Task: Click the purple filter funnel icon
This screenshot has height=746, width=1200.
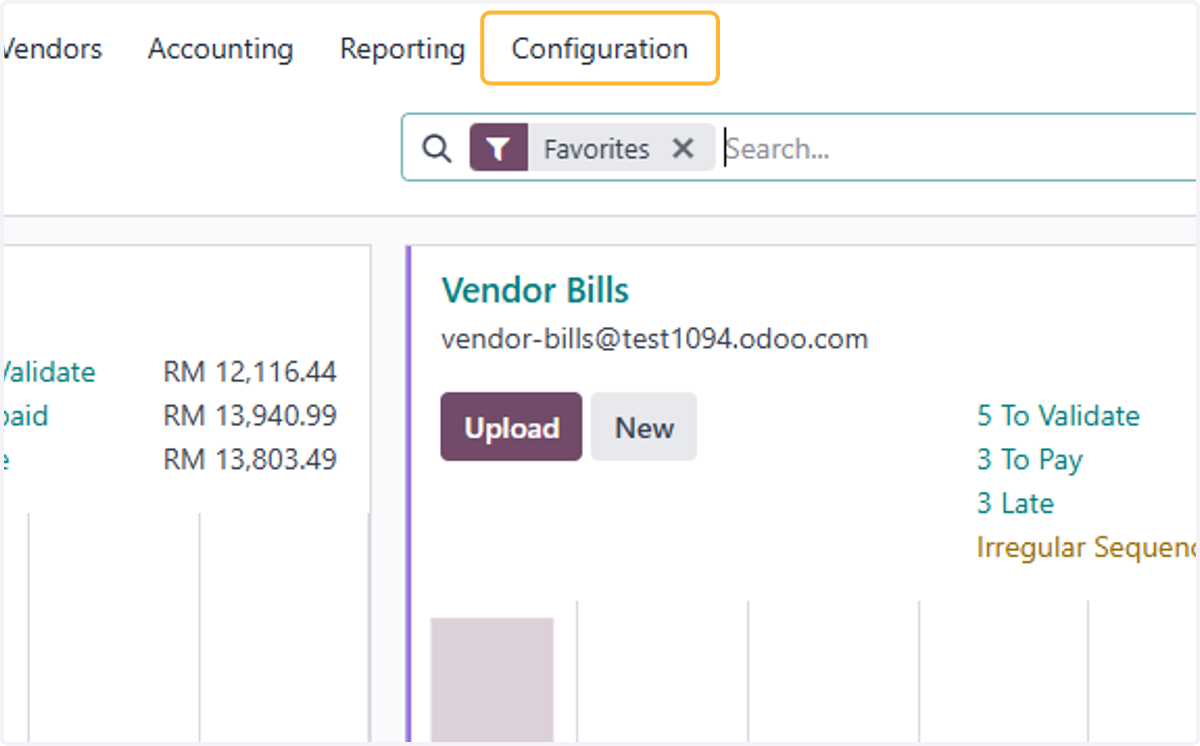Action: (x=498, y=149)
